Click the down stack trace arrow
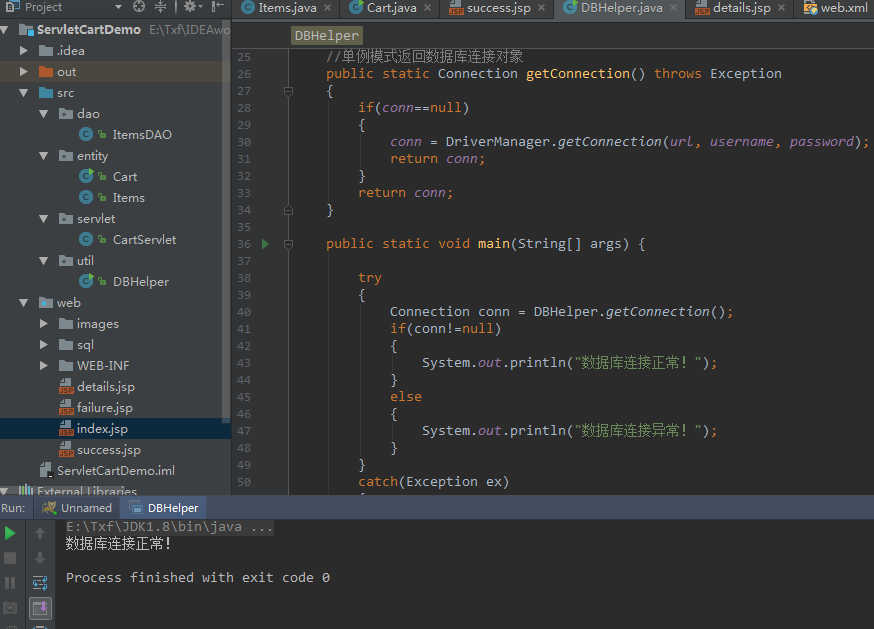This screenshot has width=874, height=629. coord(40,558)
